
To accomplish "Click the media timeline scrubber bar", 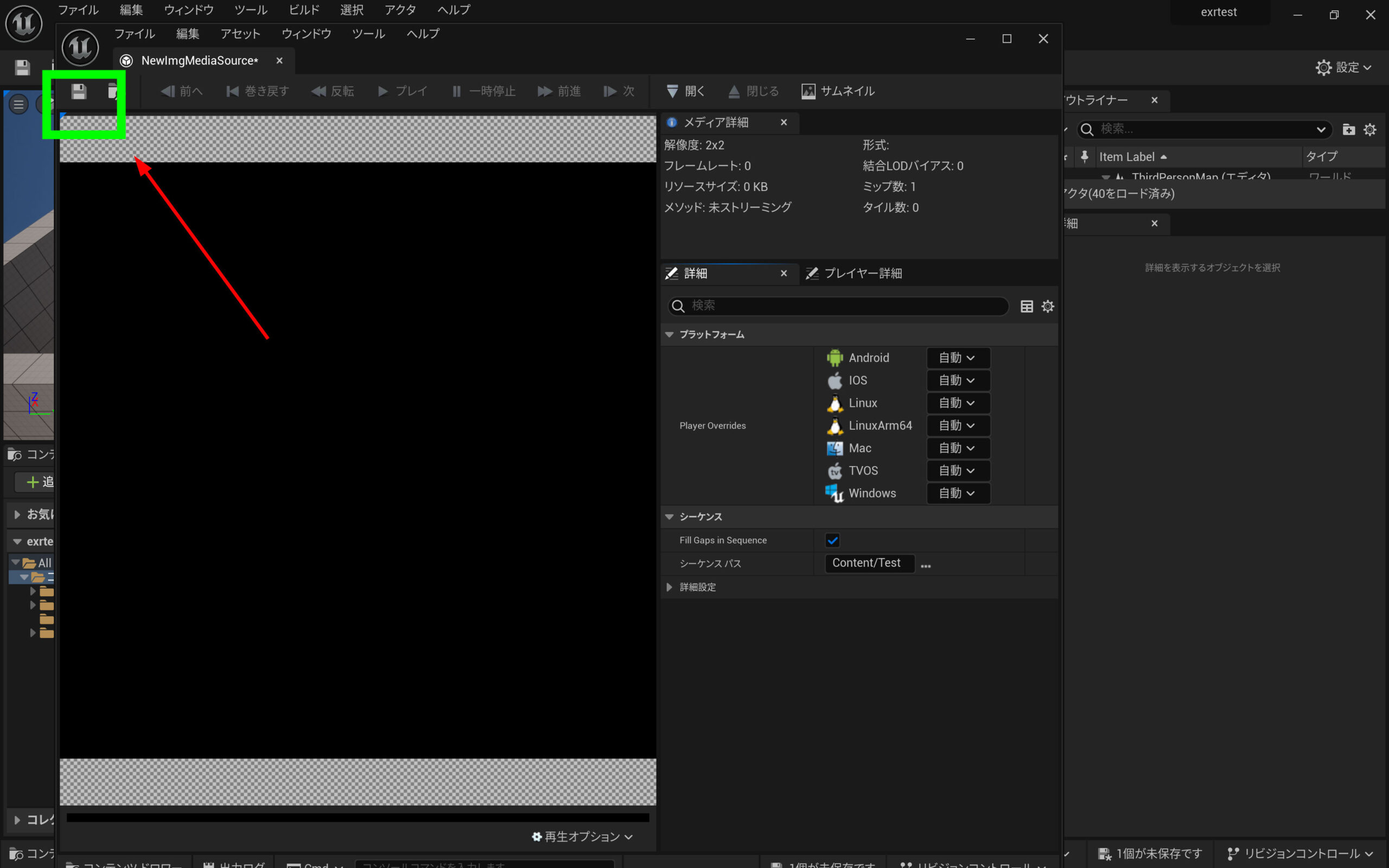I will pos(357,818).
